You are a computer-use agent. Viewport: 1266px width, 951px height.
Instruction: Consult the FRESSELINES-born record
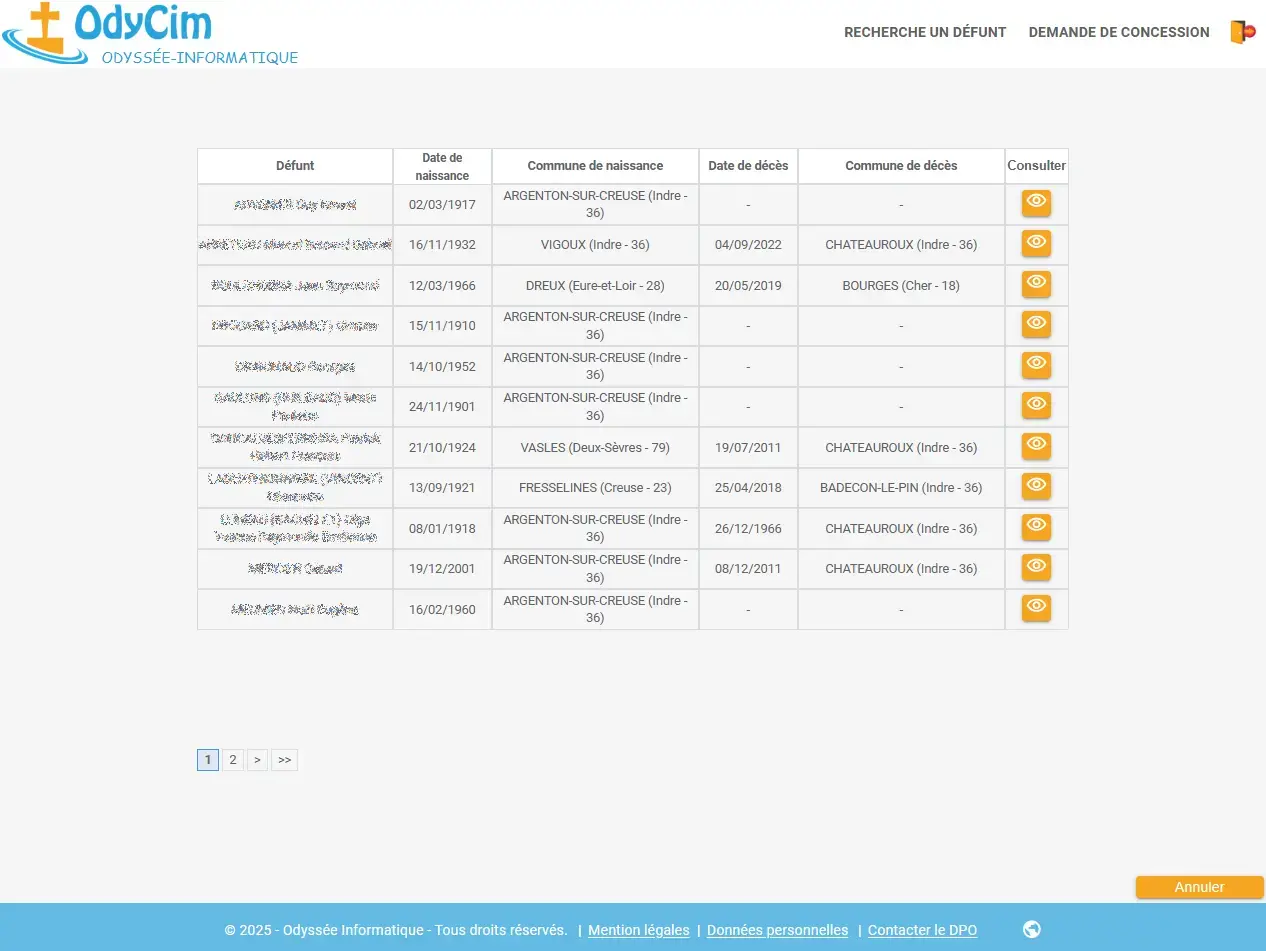[1036, 486]
